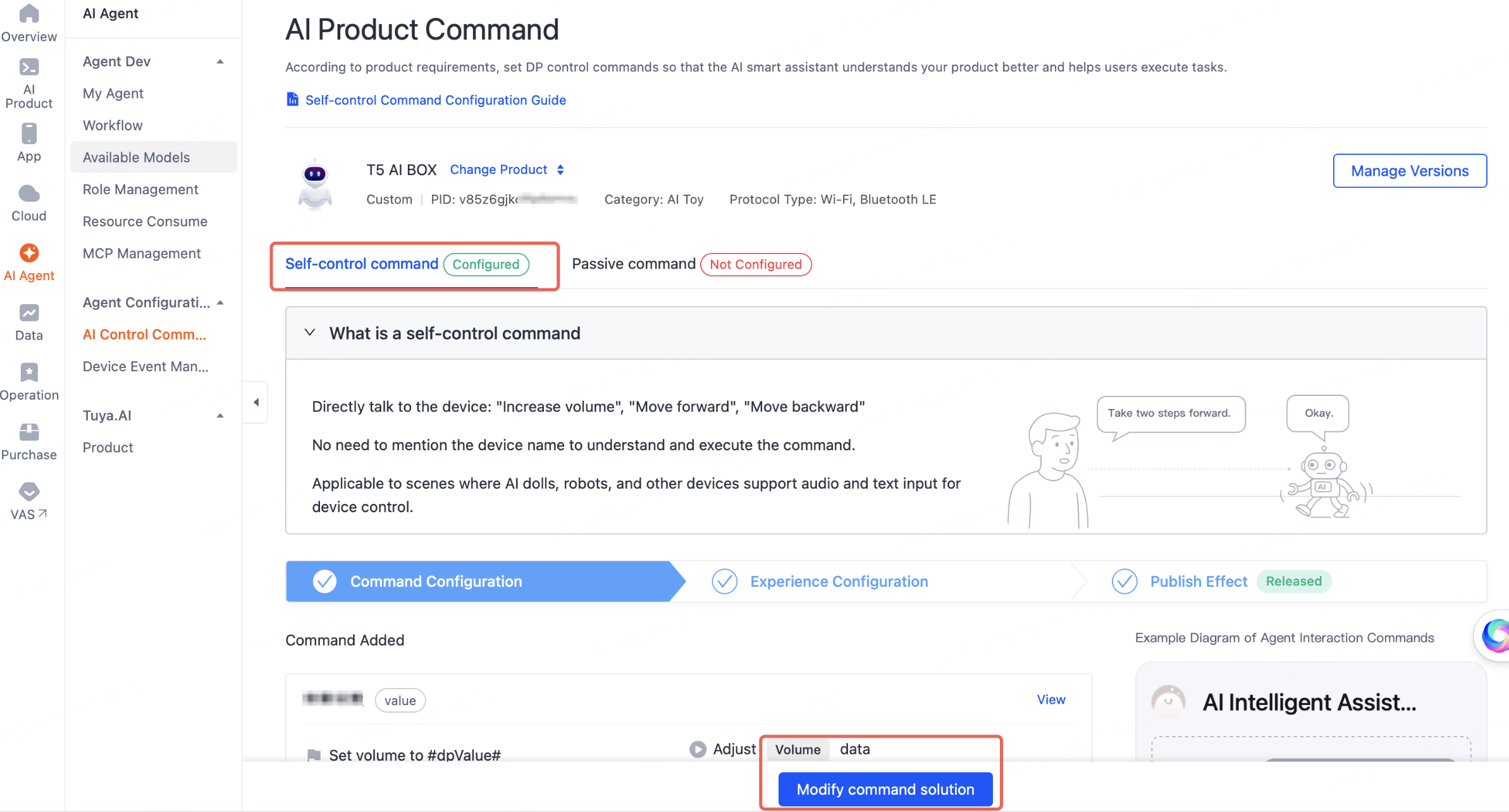
Task: Open the VAS external link icon
Action: pos(29,492)
